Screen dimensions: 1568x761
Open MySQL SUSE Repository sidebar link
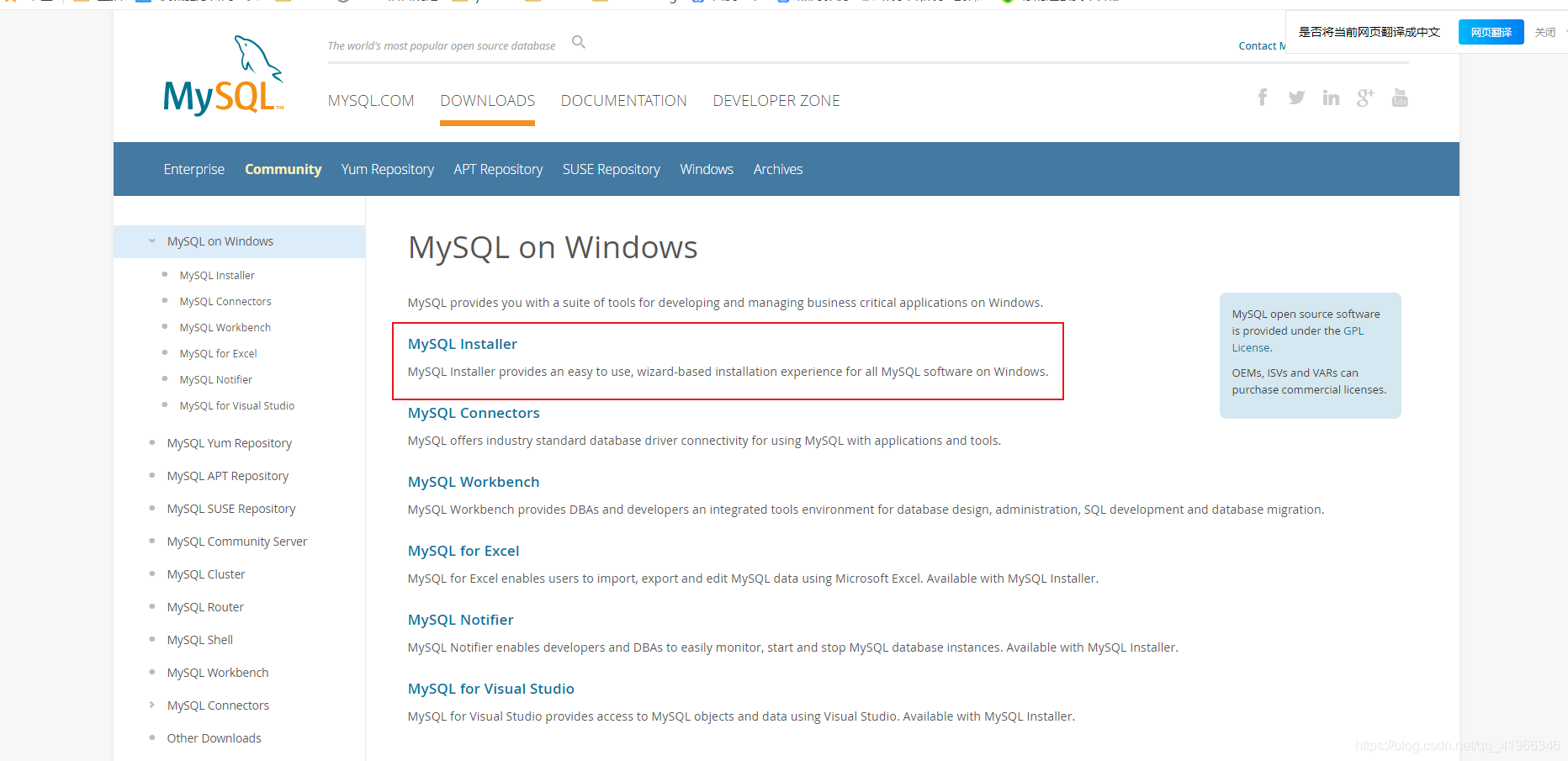(231, 509)
